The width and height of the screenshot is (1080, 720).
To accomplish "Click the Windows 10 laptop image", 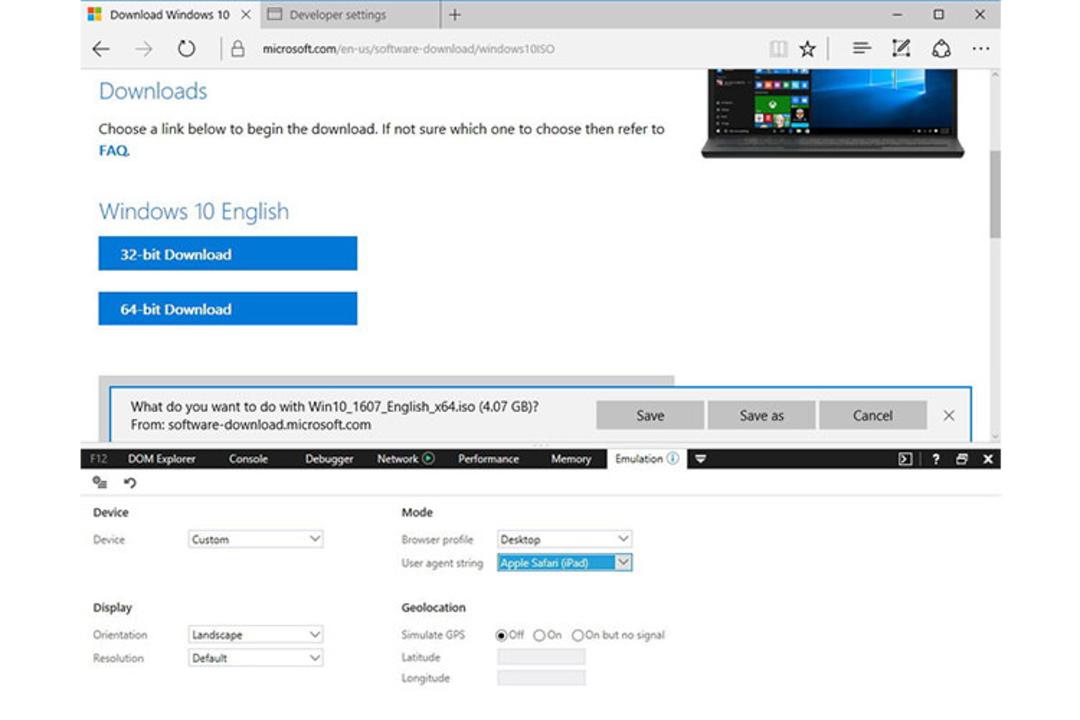I will tap(832, 114).
